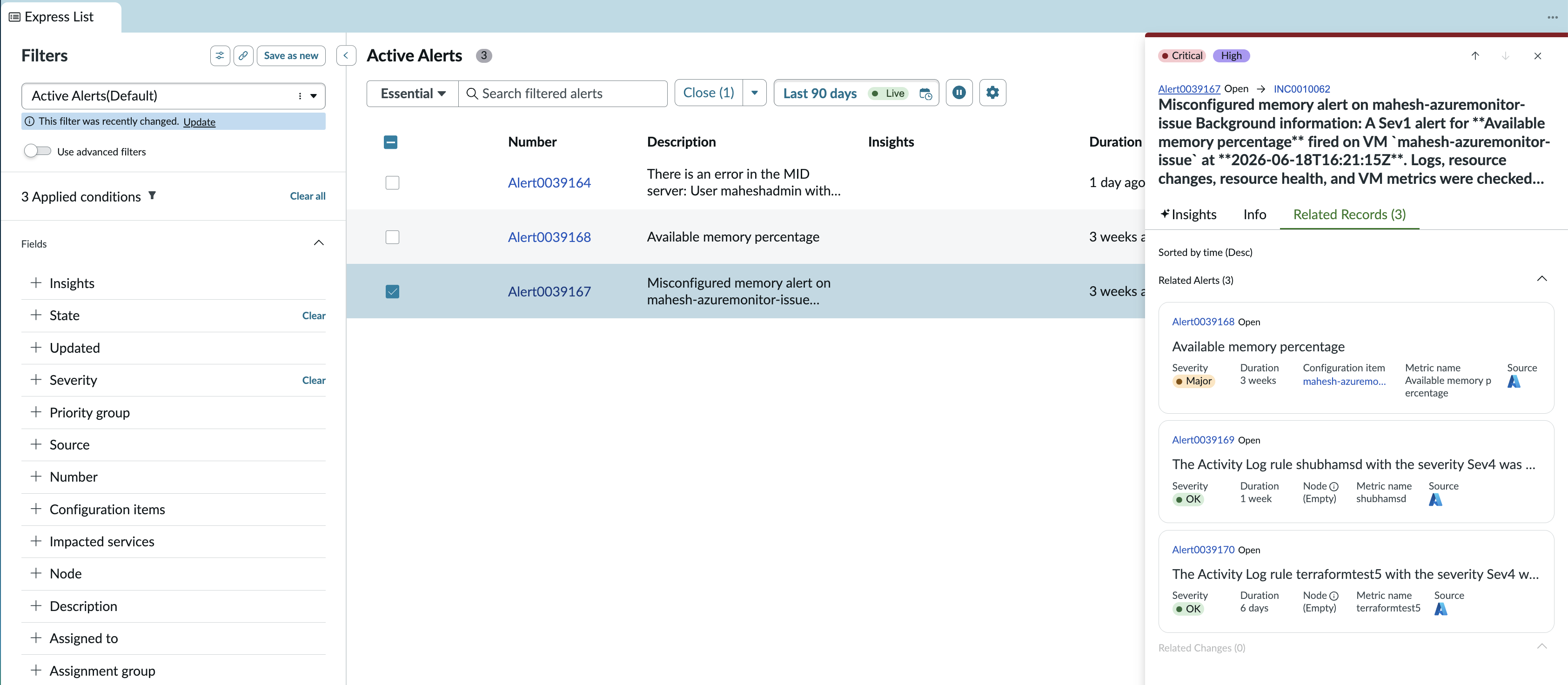
Task: Pause live updates button
Action: coord(958,93)
